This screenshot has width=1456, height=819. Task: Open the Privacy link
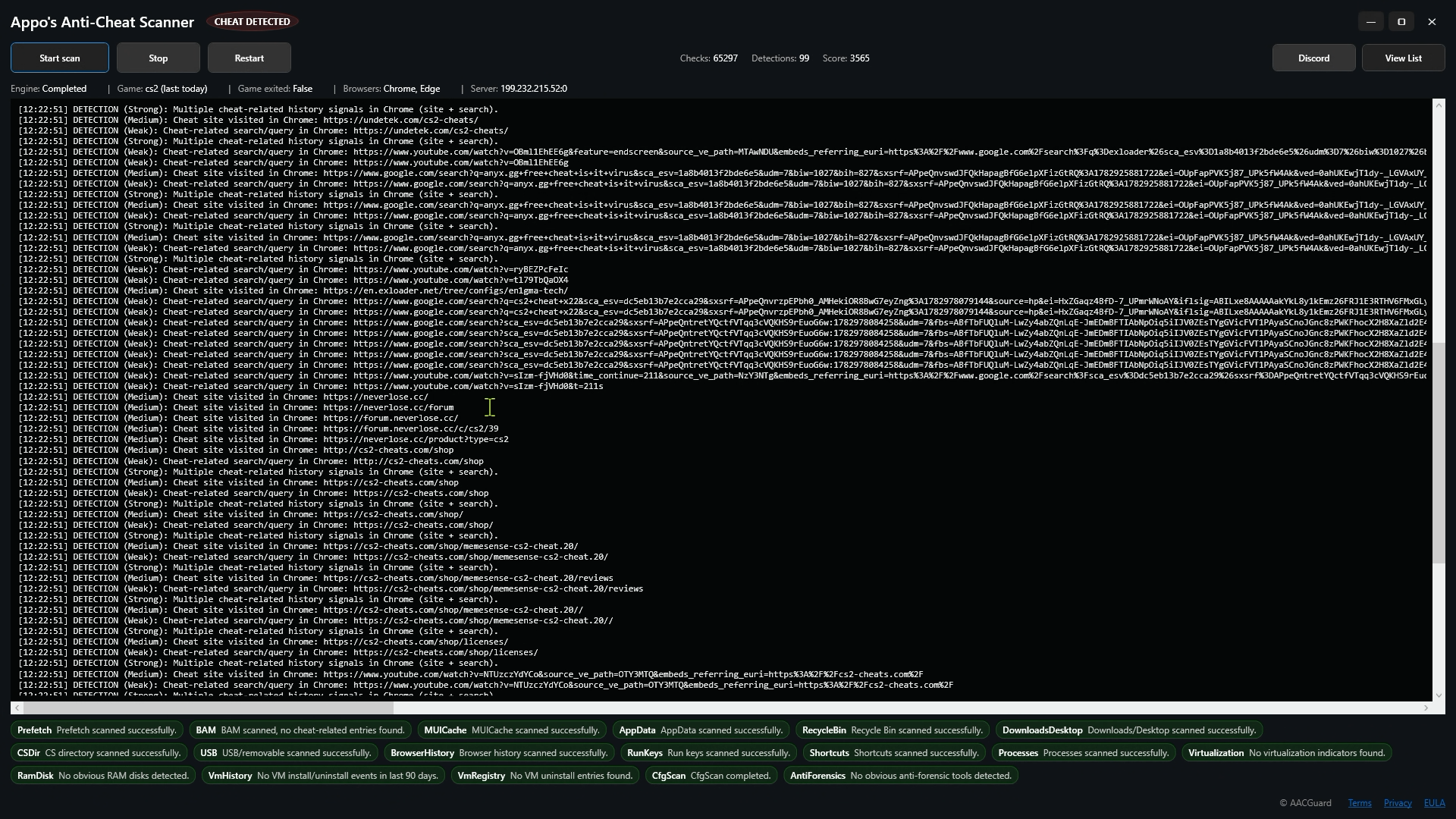tap(1397, 803)
